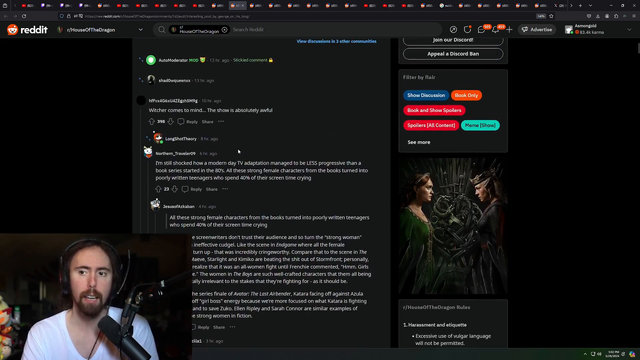Viewport: 640px width, 360px height.
Task: Open the browser extensions icon
Action: (x=616, y=16)
